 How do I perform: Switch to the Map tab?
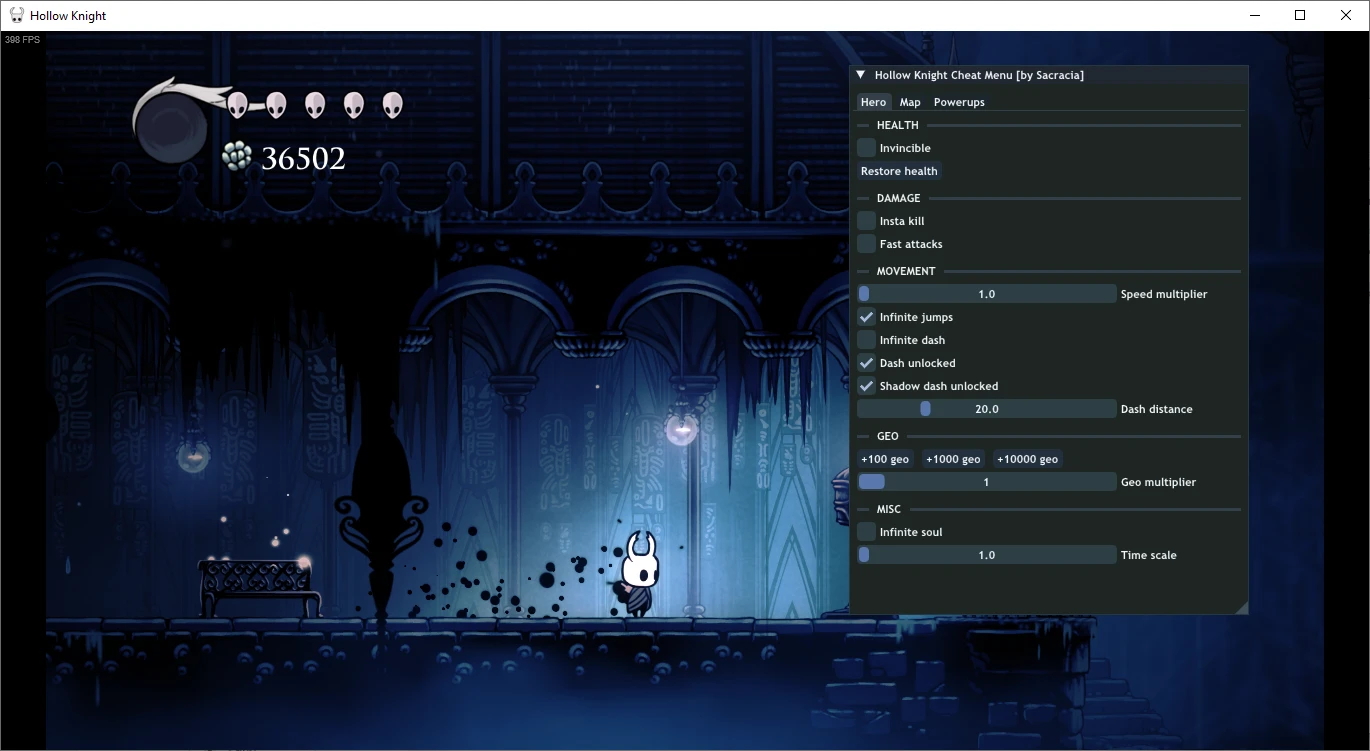909,101
